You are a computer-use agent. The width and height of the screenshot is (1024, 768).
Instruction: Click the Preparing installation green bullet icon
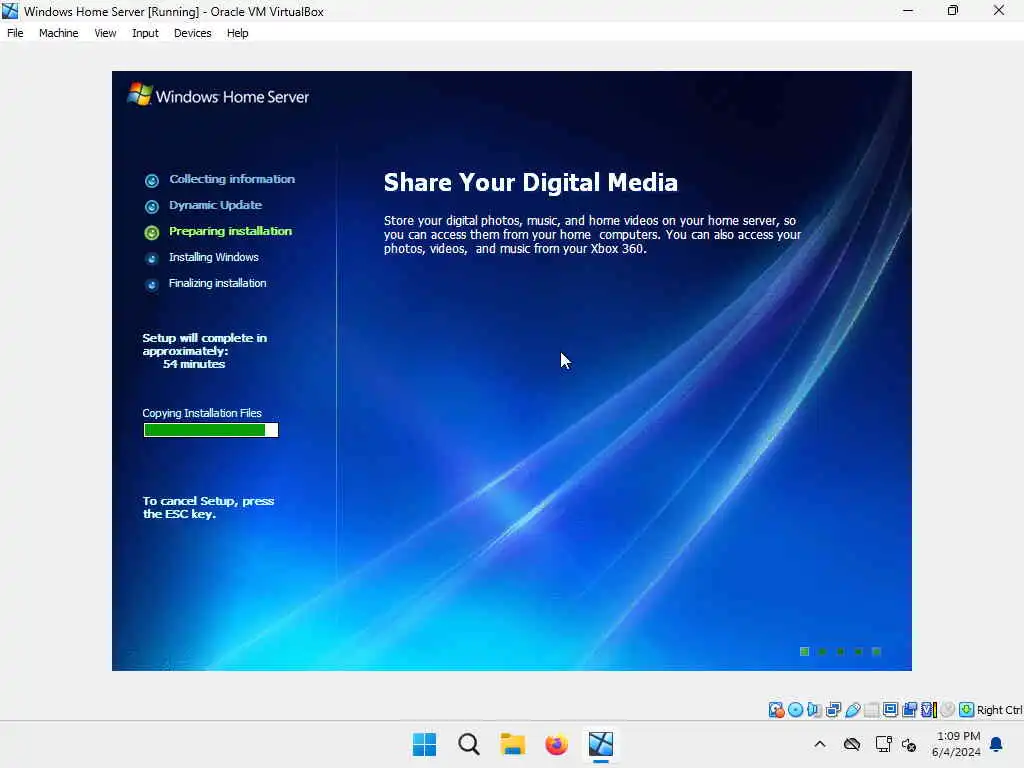click(152, 232)
